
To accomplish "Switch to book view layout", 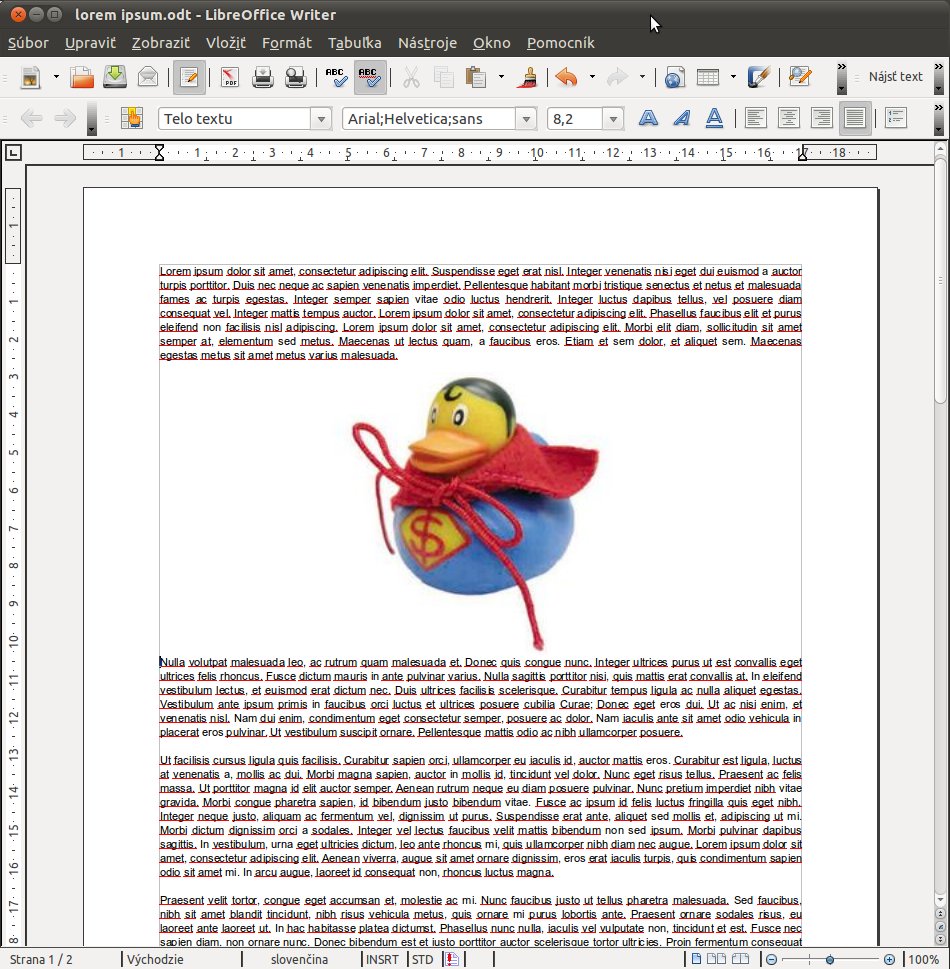I will pyautogui.click(x=740, y=959).
